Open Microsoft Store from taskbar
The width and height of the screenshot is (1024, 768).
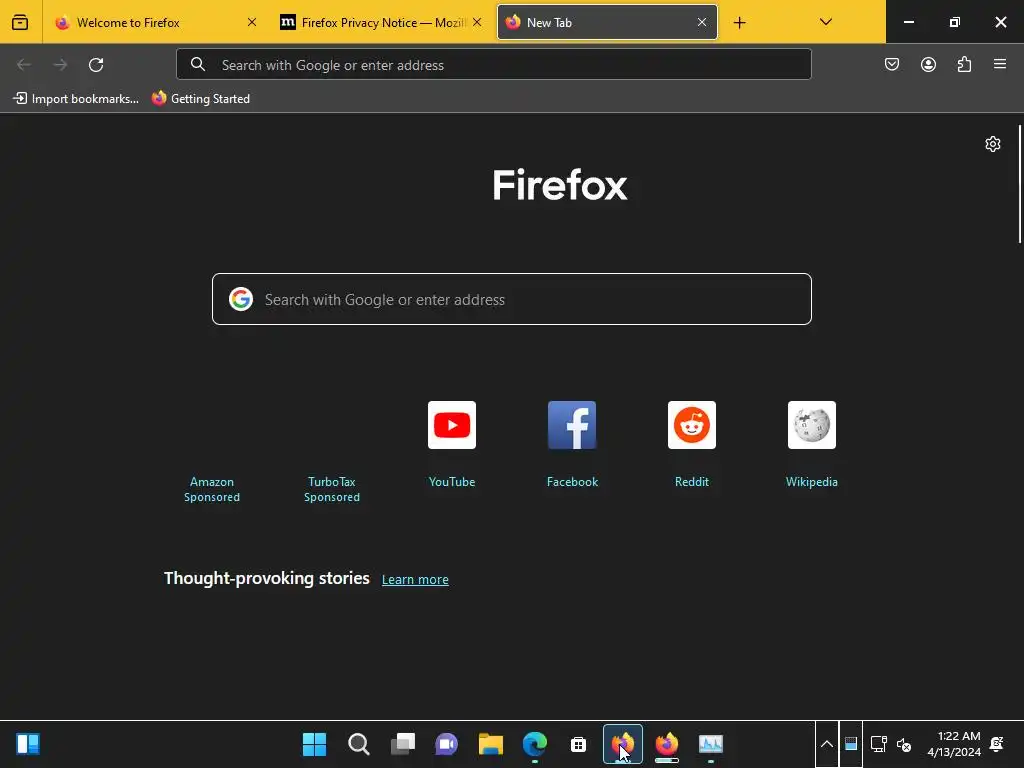(578, 744)
